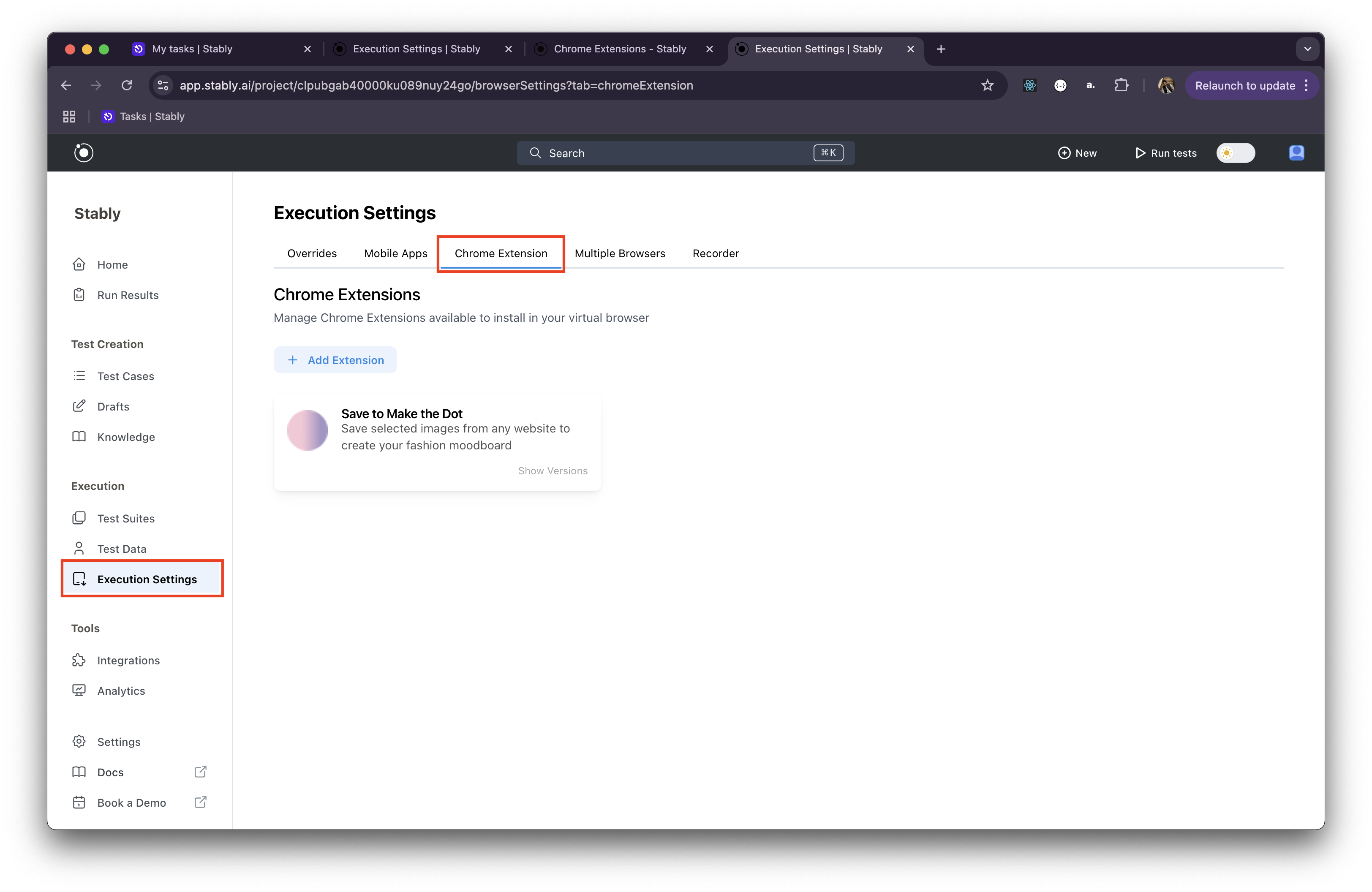This screenshot has height=892, width=1372.
Task: Click the 'a.' extension icon
Action: (1091, 85)
